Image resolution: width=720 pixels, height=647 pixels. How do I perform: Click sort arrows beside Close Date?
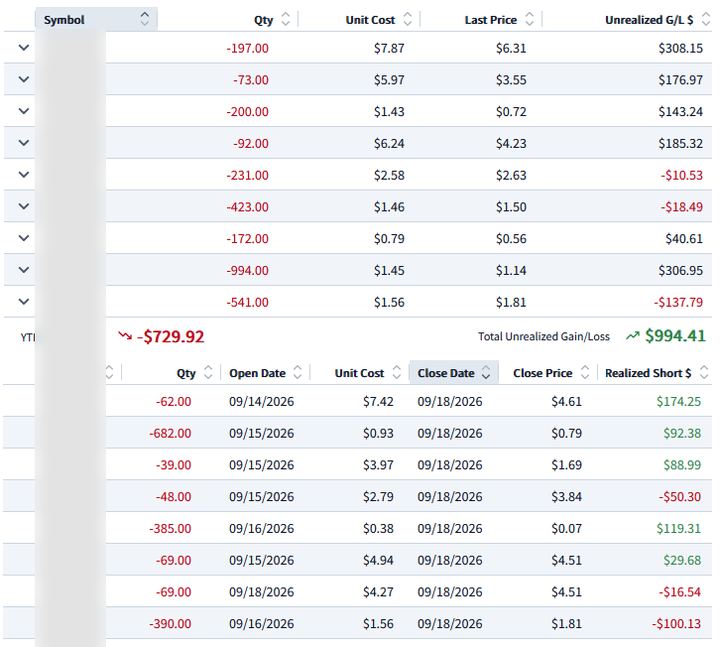pyautogui.click(x=486, y=372)
